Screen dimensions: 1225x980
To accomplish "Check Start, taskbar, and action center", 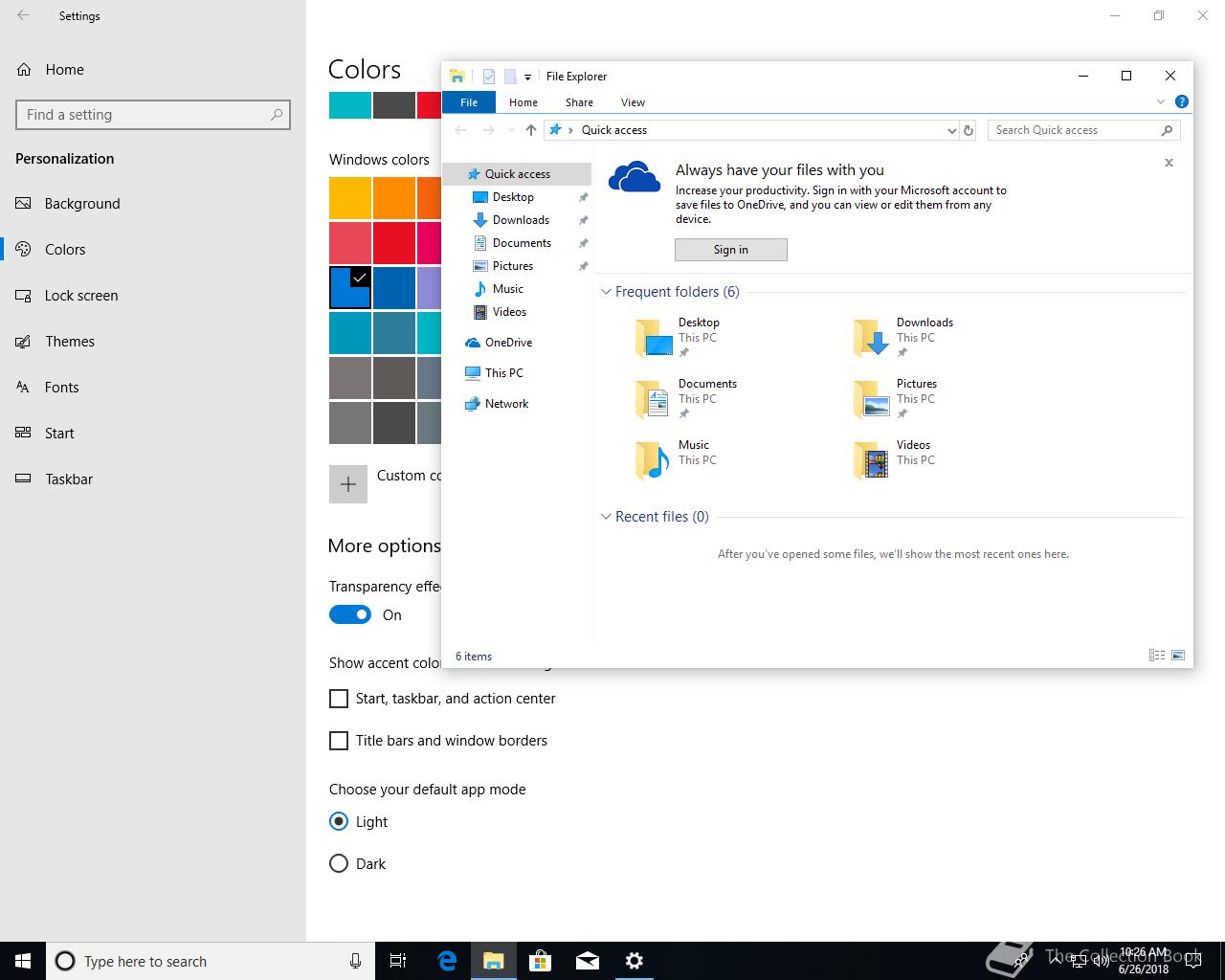I will (339, 699).
